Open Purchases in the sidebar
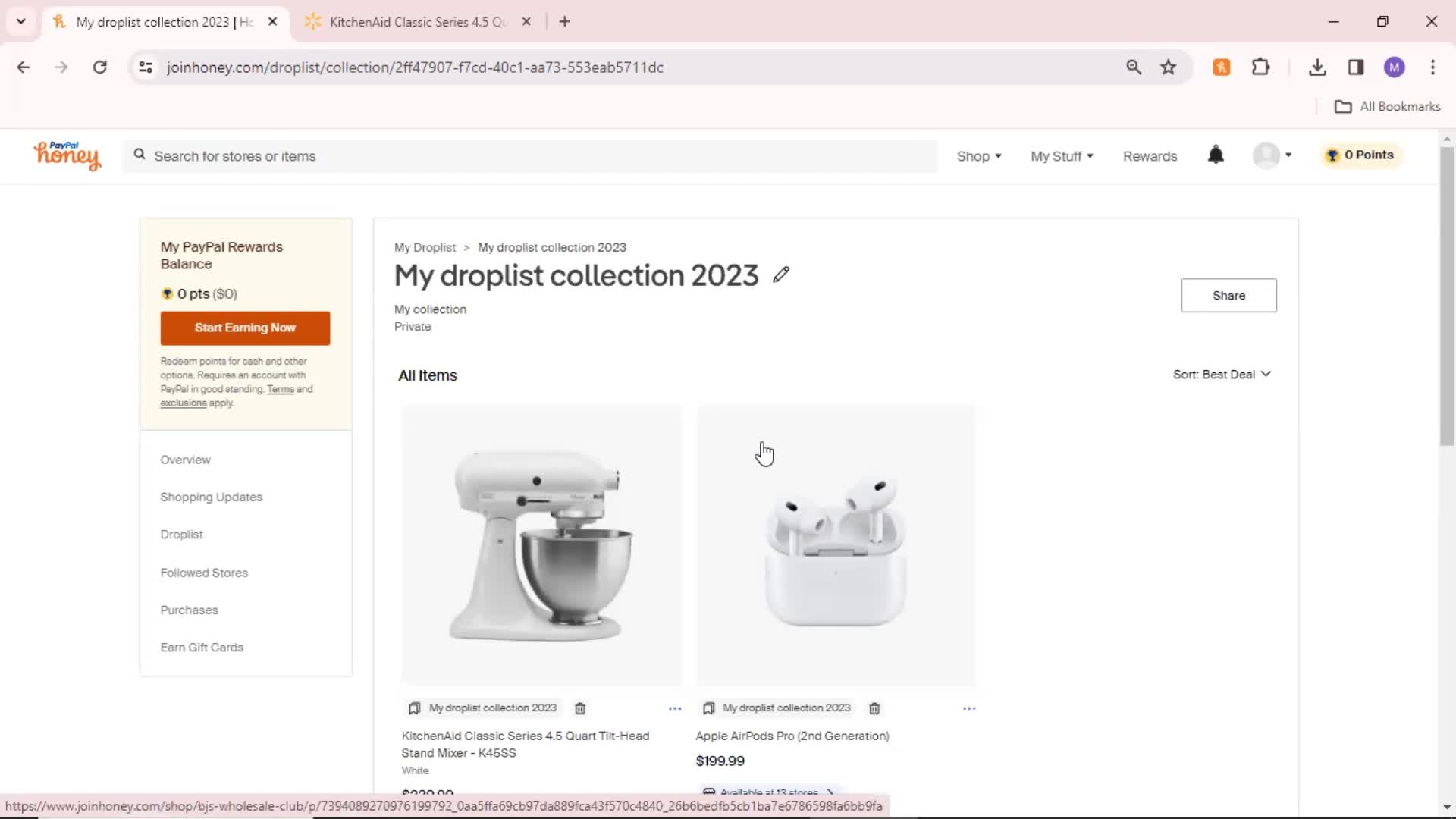 tap(189, 610)
